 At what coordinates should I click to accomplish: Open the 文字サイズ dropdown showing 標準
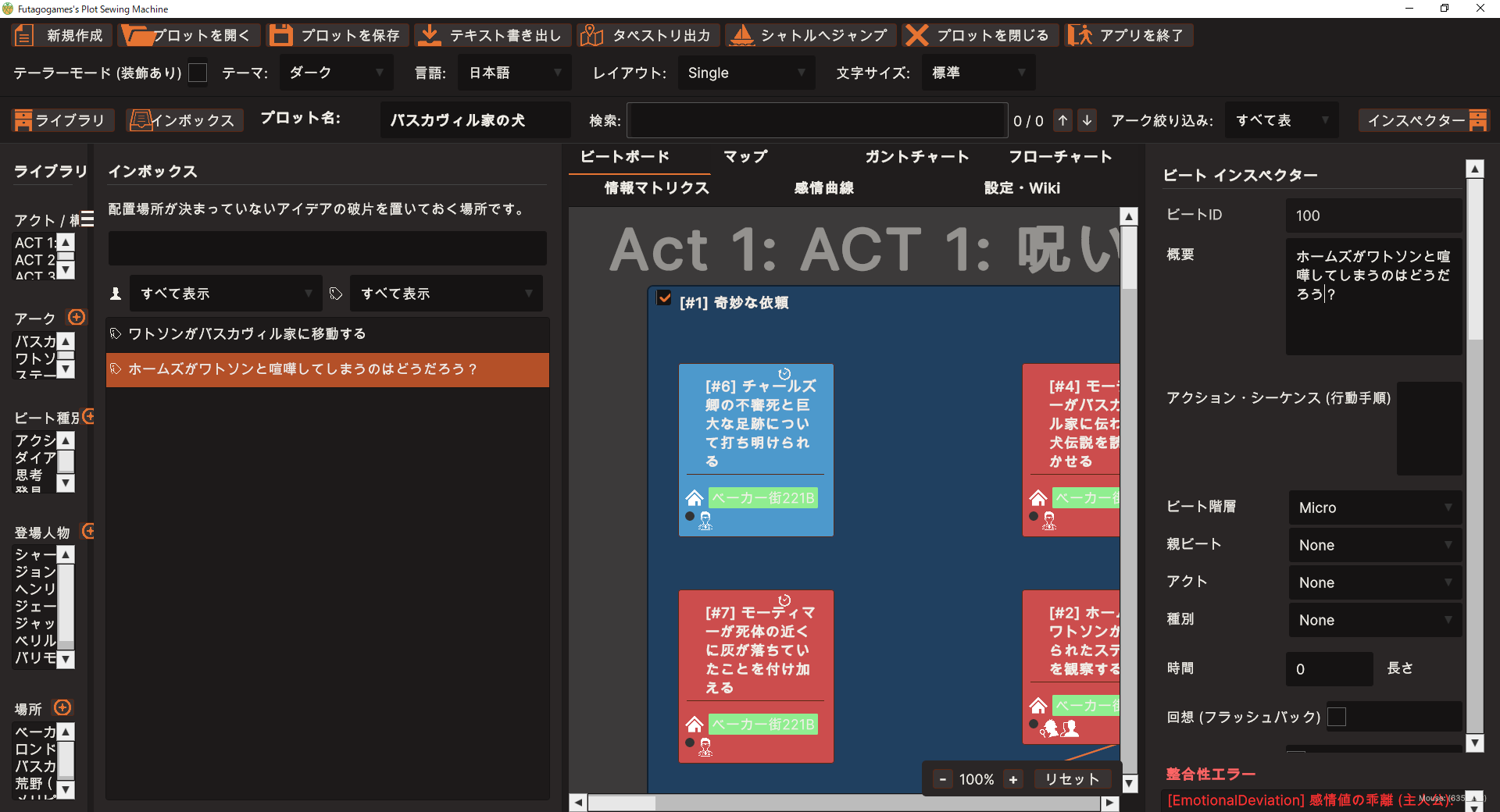[x=979, y=73]
